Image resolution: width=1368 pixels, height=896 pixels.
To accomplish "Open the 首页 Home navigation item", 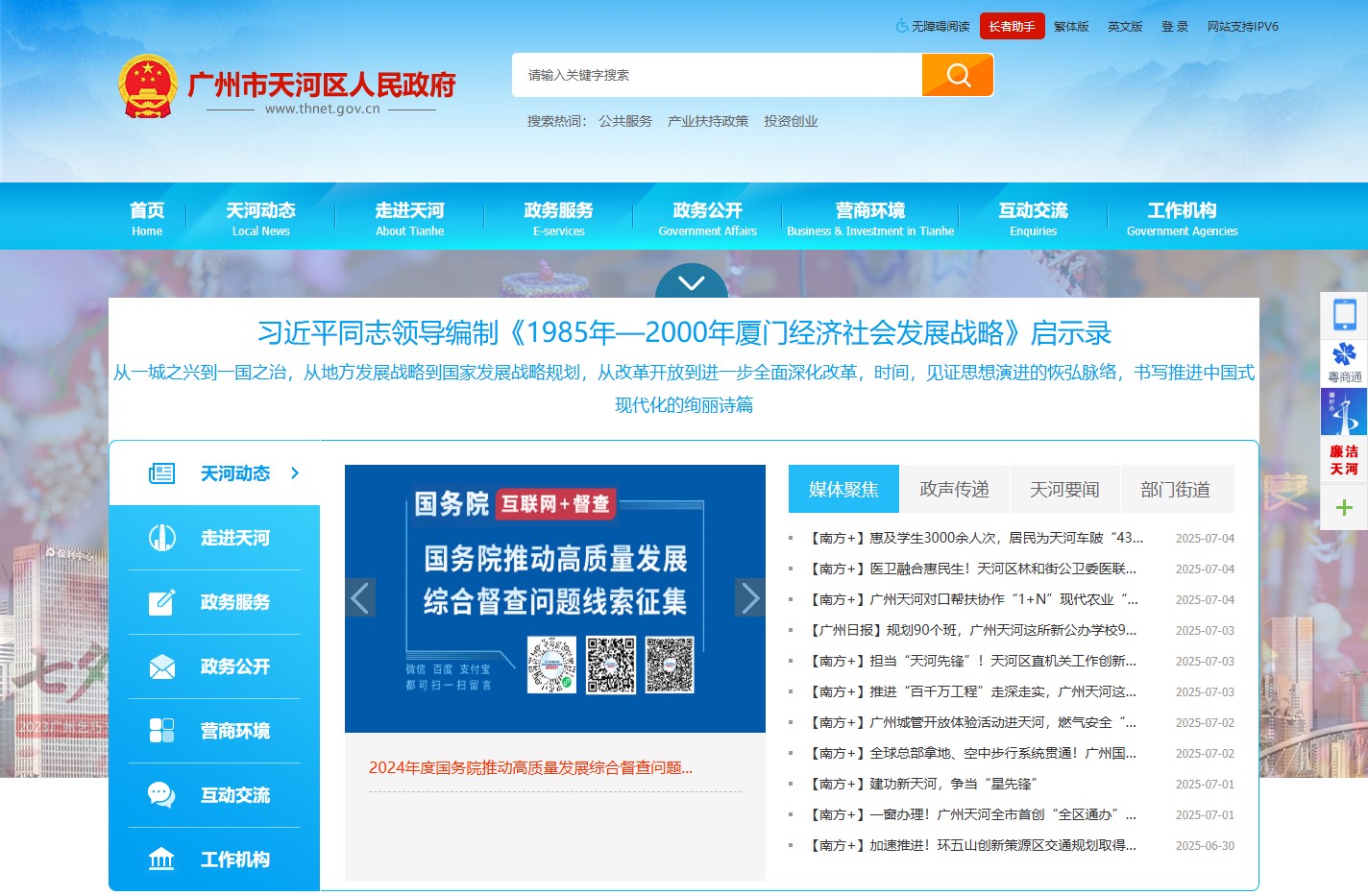I will 147,218.
